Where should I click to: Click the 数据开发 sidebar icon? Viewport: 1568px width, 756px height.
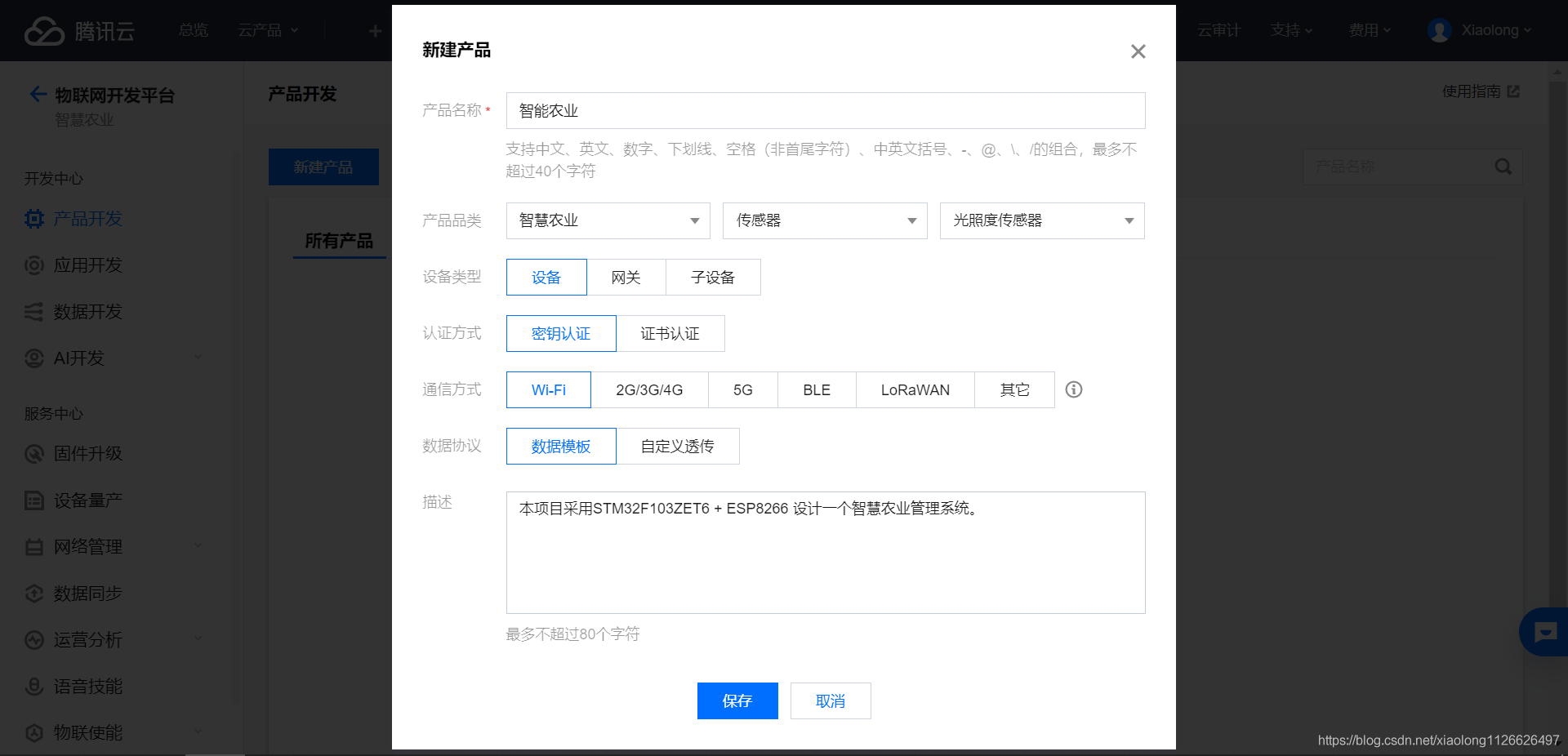click(x=34, y=312)
